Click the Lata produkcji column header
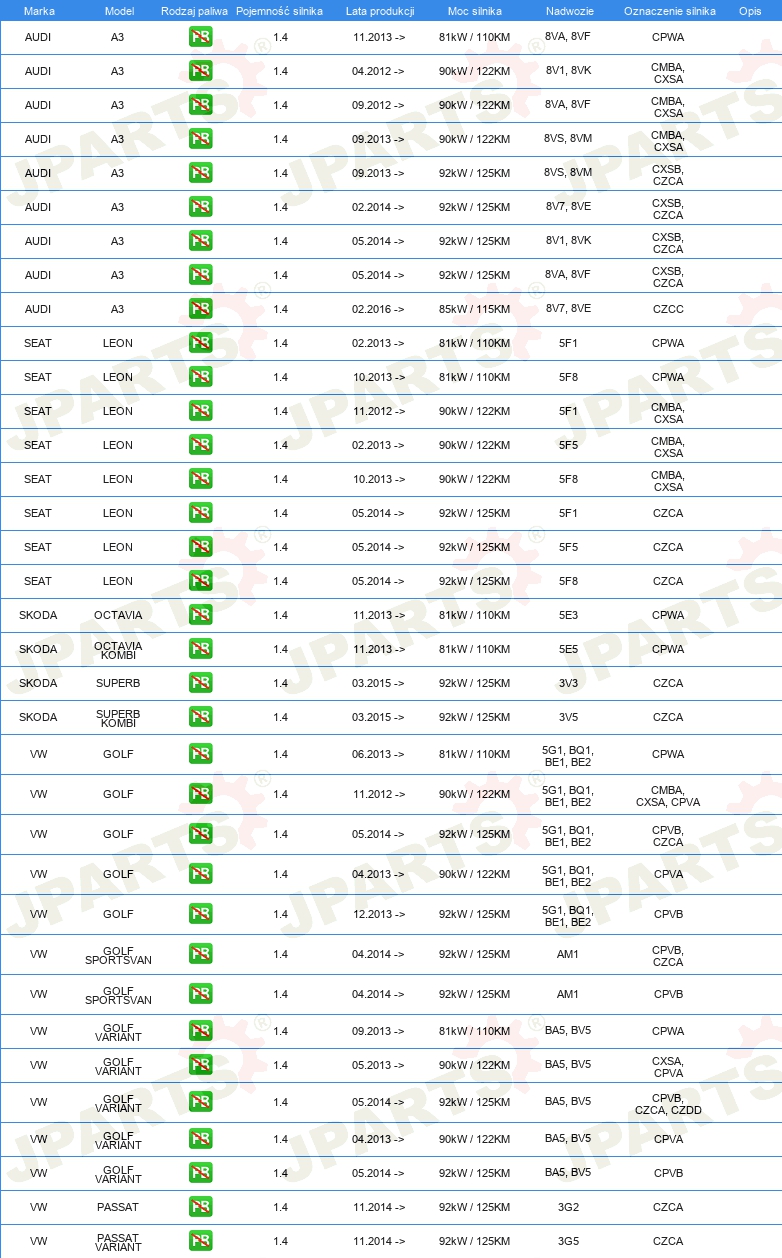 (x=380, y=10)
